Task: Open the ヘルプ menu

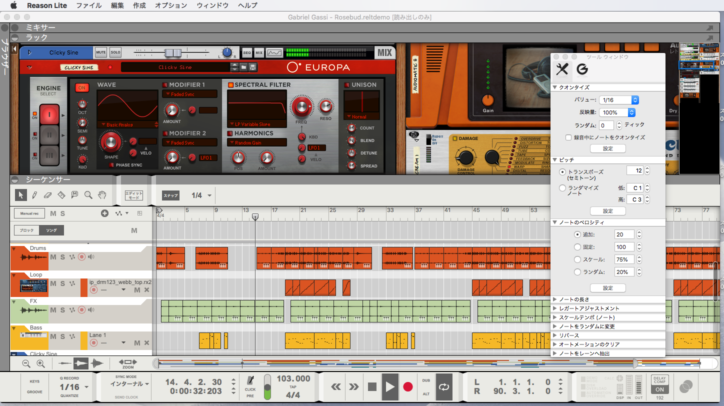Action: click(247, 6)
